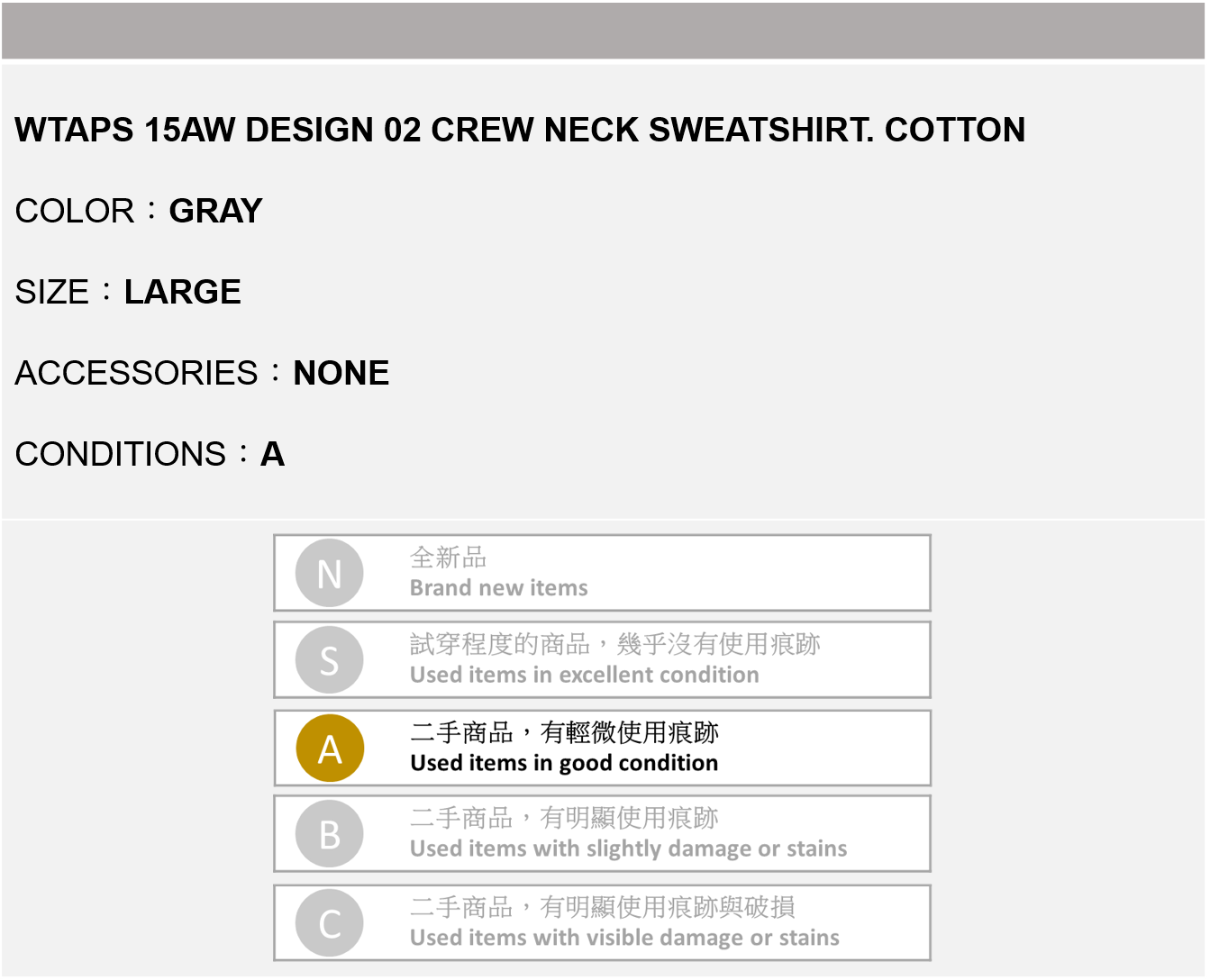Click the WTAPS 15AW sweatshirt product title

tap(520, 130)
